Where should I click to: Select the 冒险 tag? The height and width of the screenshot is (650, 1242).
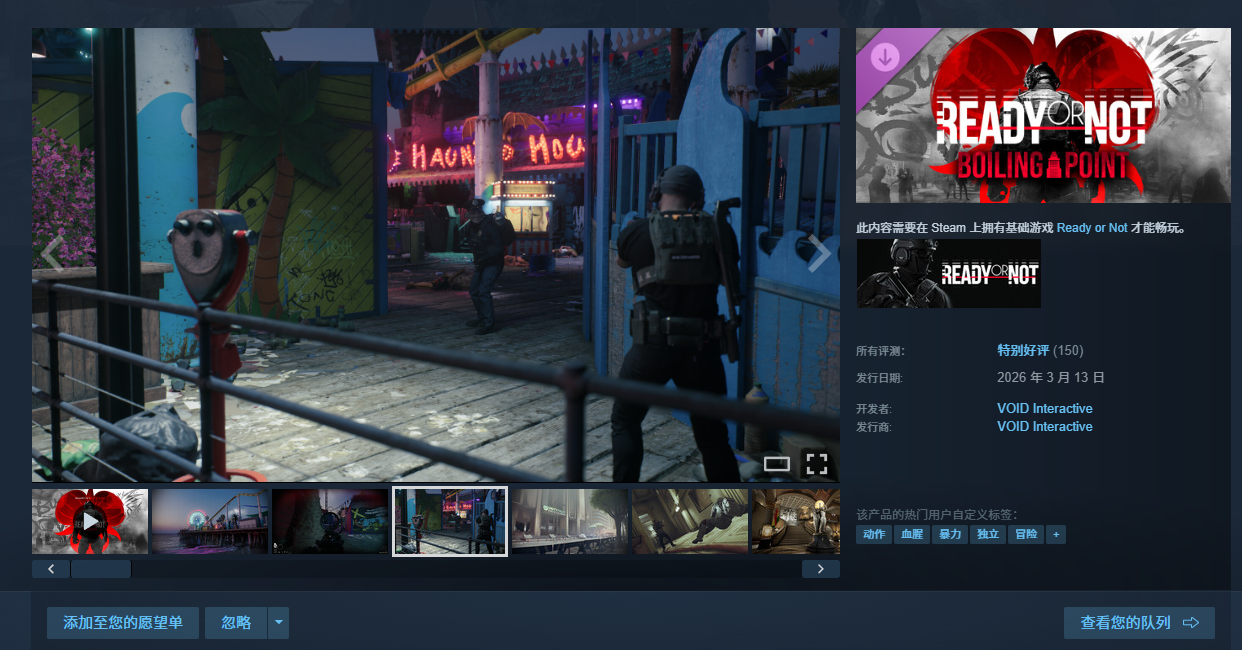pyautogui.click(x=1026, y=535)
